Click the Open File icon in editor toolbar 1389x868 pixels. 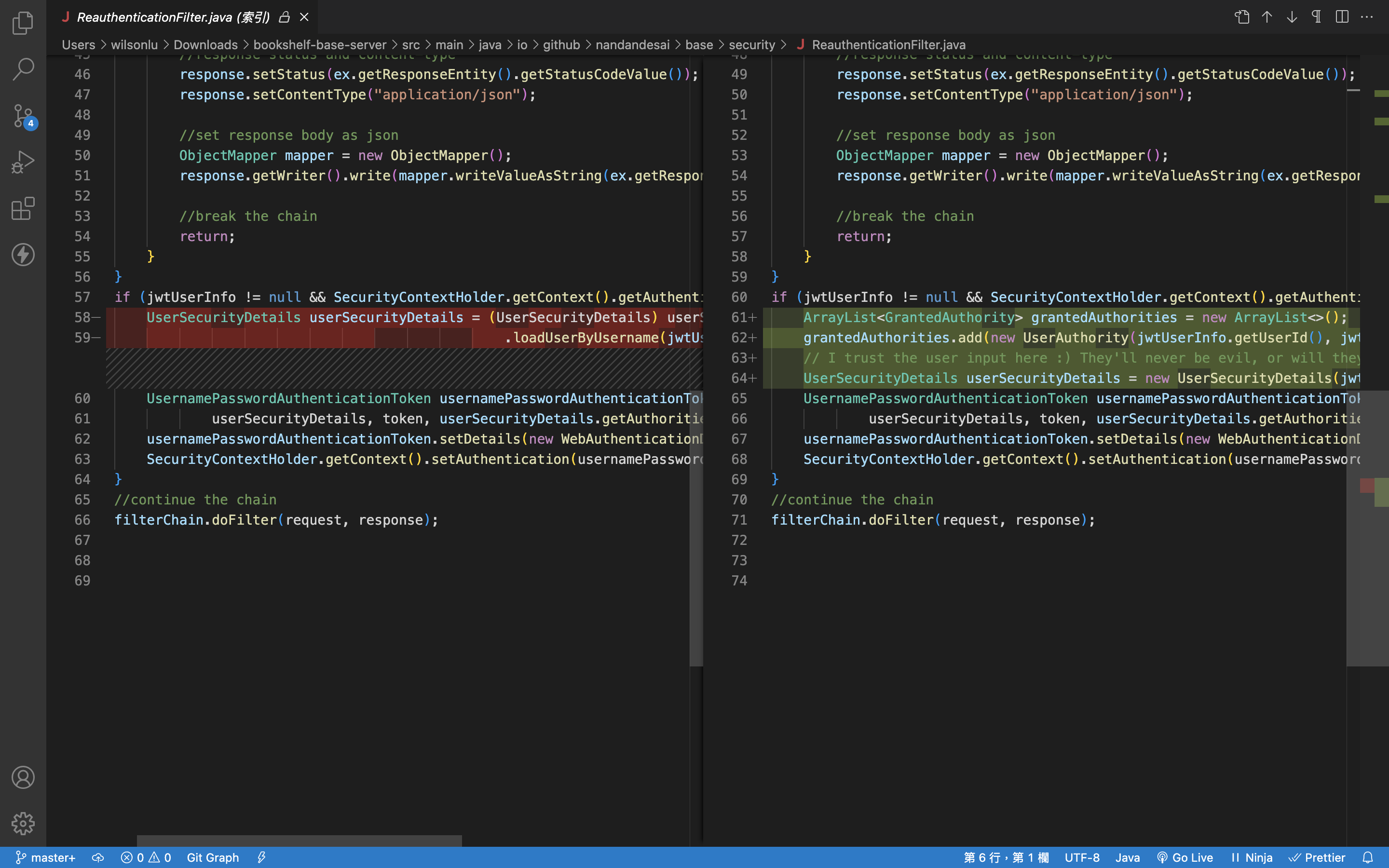coord(1241,17)
